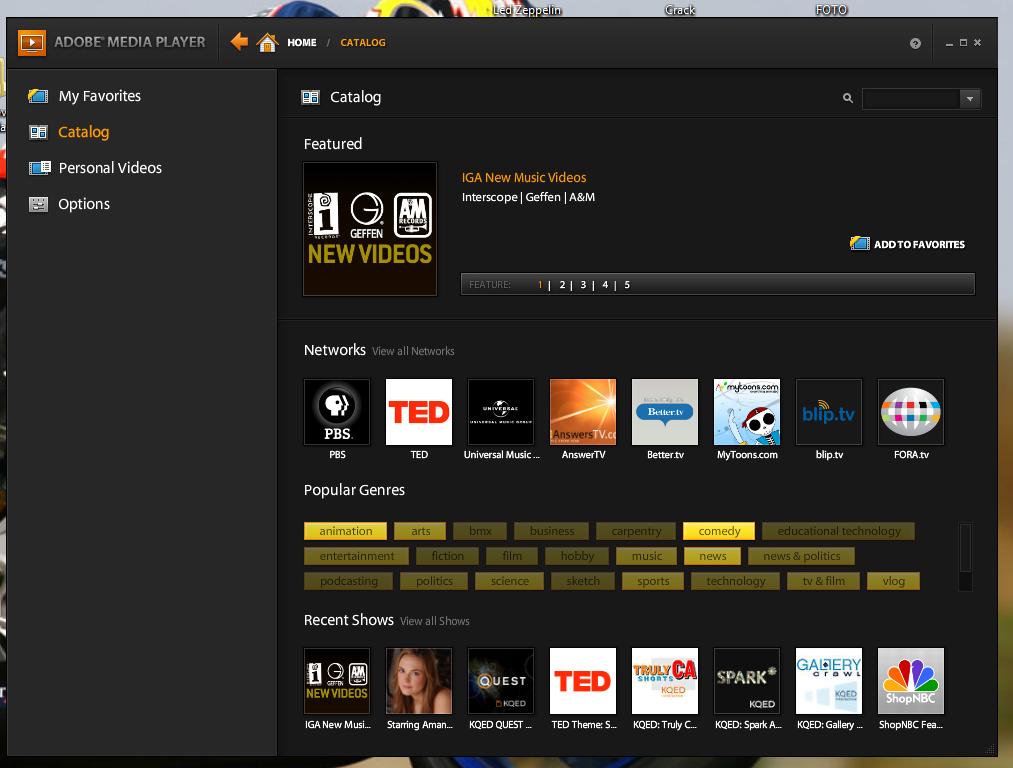Click the orange back arrow icon
1013x768 pixels.
[239, 42]
